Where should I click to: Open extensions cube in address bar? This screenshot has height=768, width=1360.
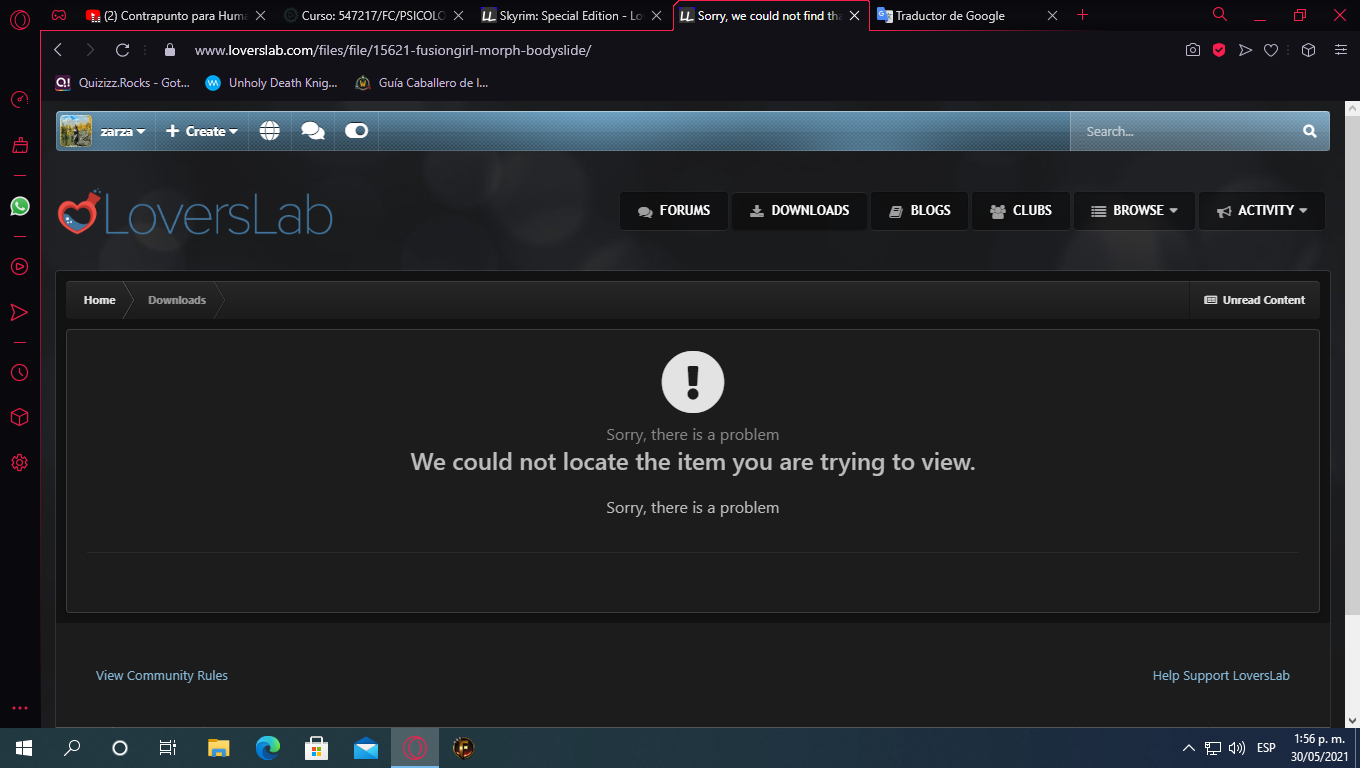pyautogui.click(x=1308, y=50)
